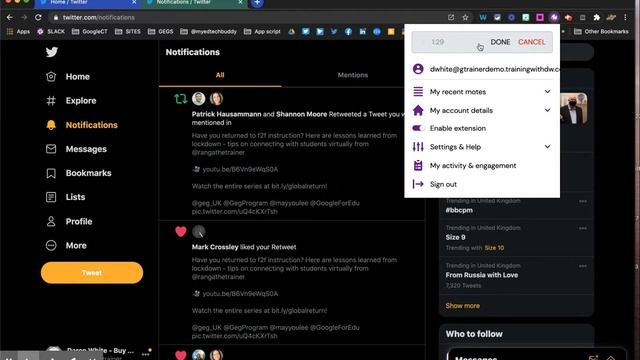The width and height of the screenshot is (640, 360).
Task: Reload the page with the refresh icon
Action: pyautogui.click(x=38, y=18)
